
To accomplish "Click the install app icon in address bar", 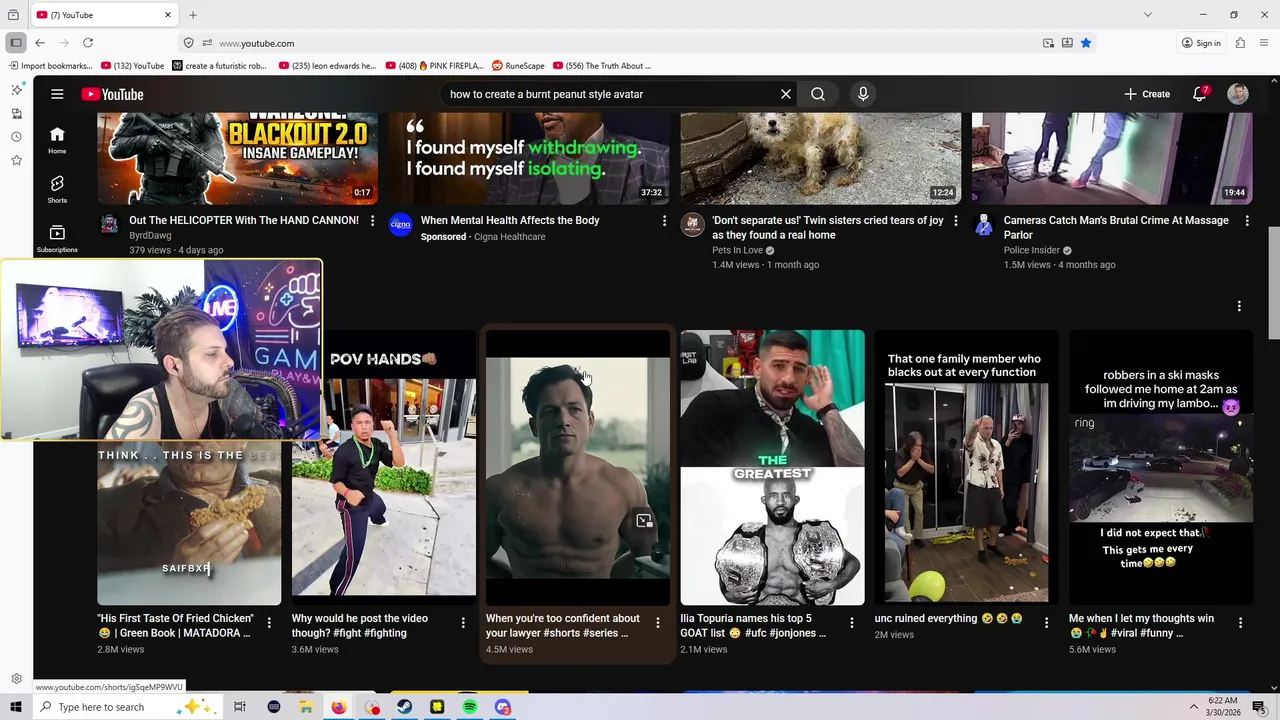I will pyautogui.click(x=1067, y=43).
